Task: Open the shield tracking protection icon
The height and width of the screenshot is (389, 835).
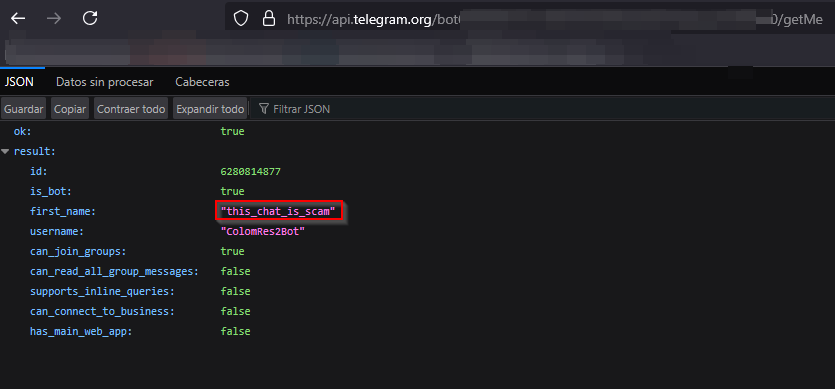Action: point(241,19)
